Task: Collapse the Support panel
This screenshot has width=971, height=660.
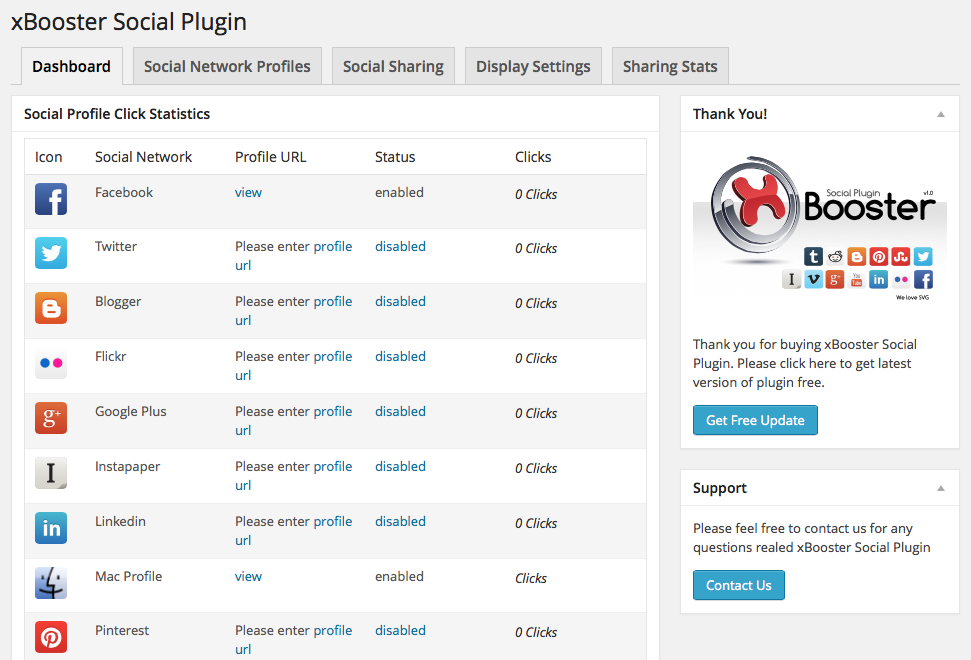Action: (941, 488)
